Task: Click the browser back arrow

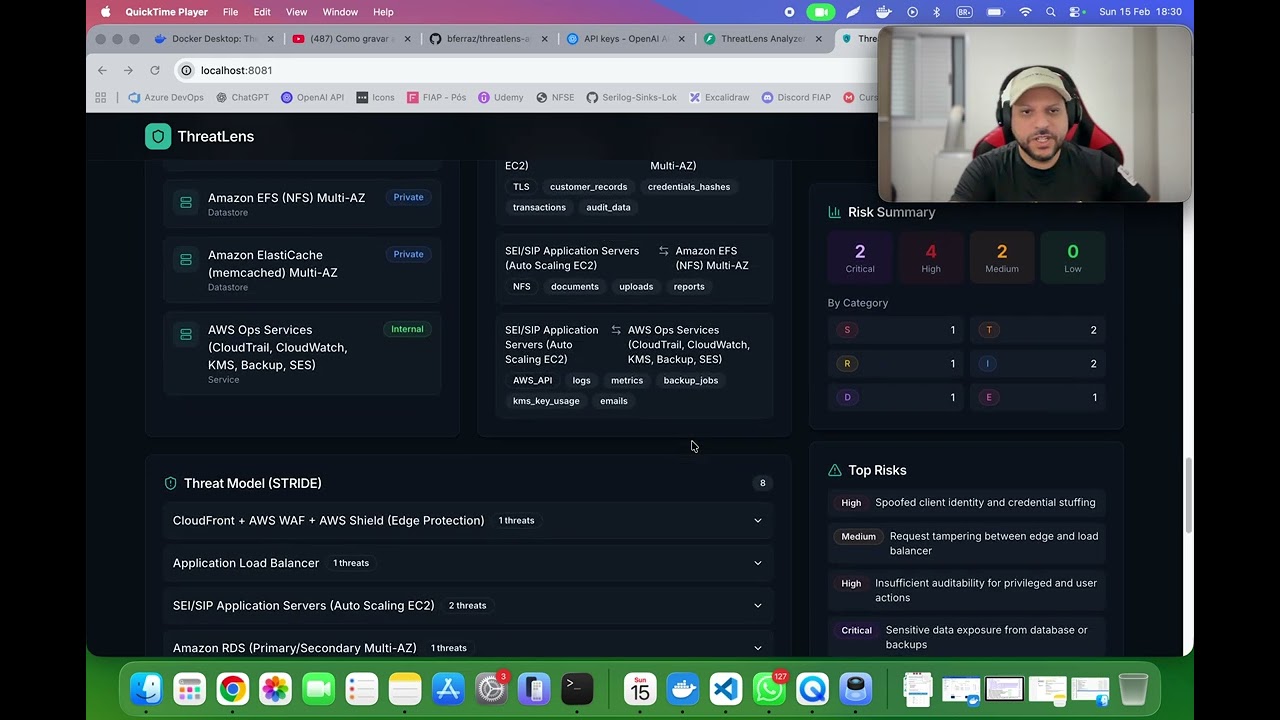Action: (102, 70)
